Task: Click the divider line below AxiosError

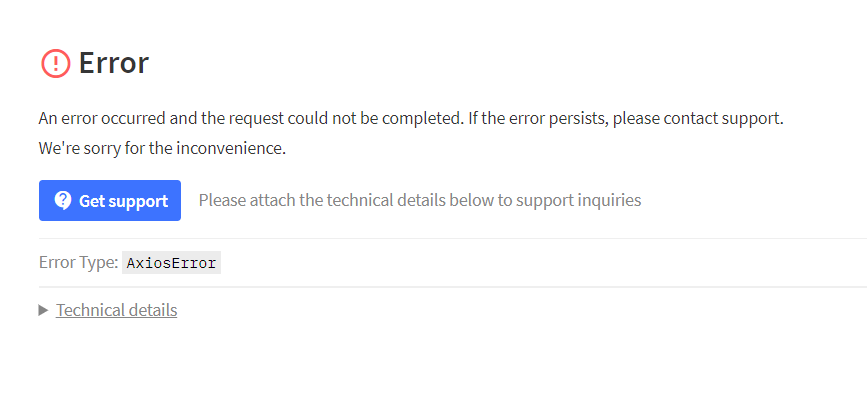Action: (x=453, y=287)
